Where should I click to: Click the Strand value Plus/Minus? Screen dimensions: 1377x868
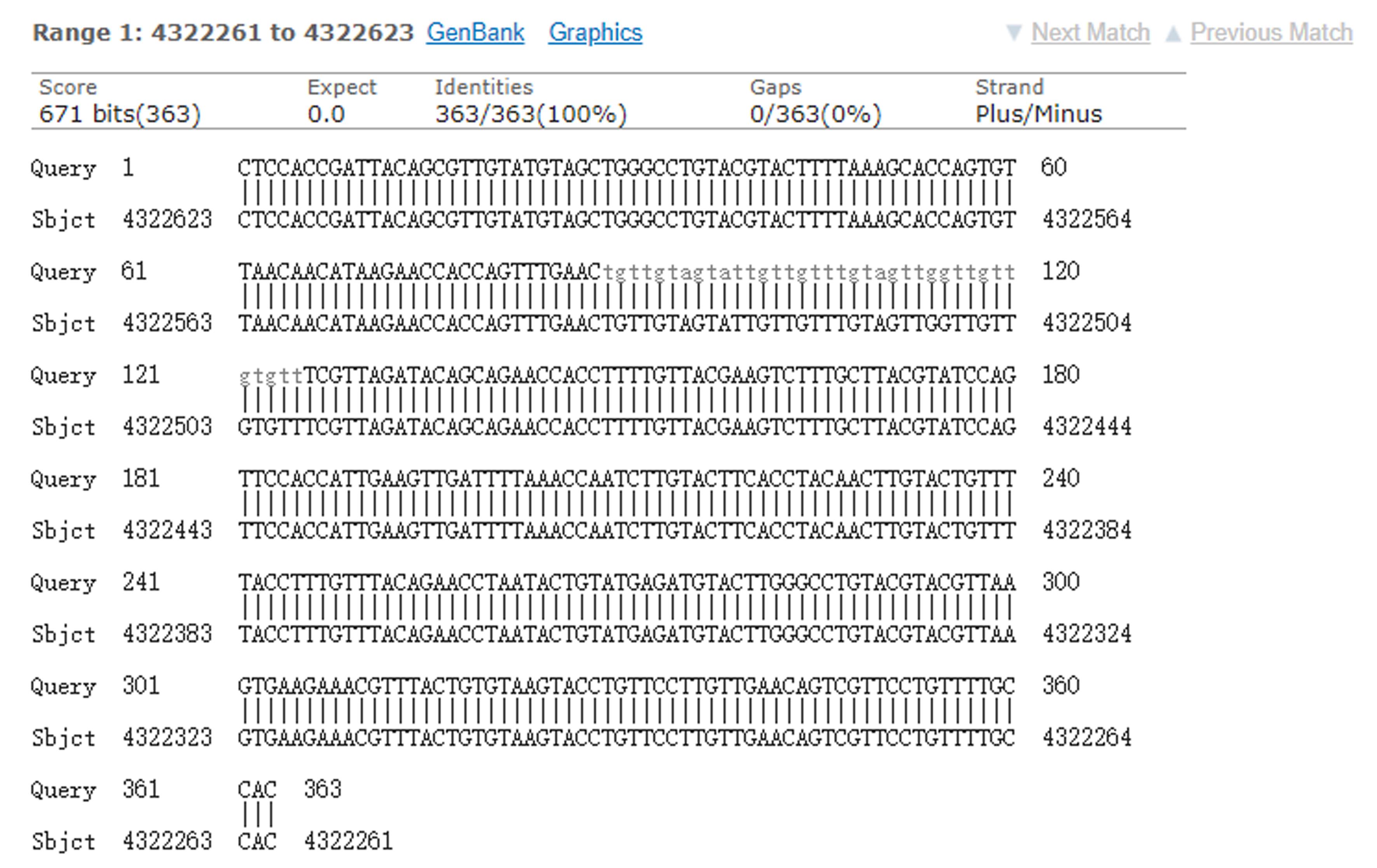click(x=1038, y=114)
